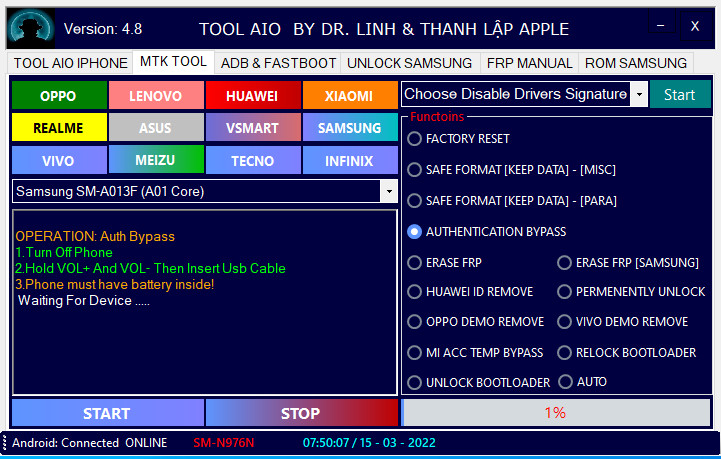Open the ADB & FASTBOOT tab
721x459 pixels.
(x=278, y=63)
